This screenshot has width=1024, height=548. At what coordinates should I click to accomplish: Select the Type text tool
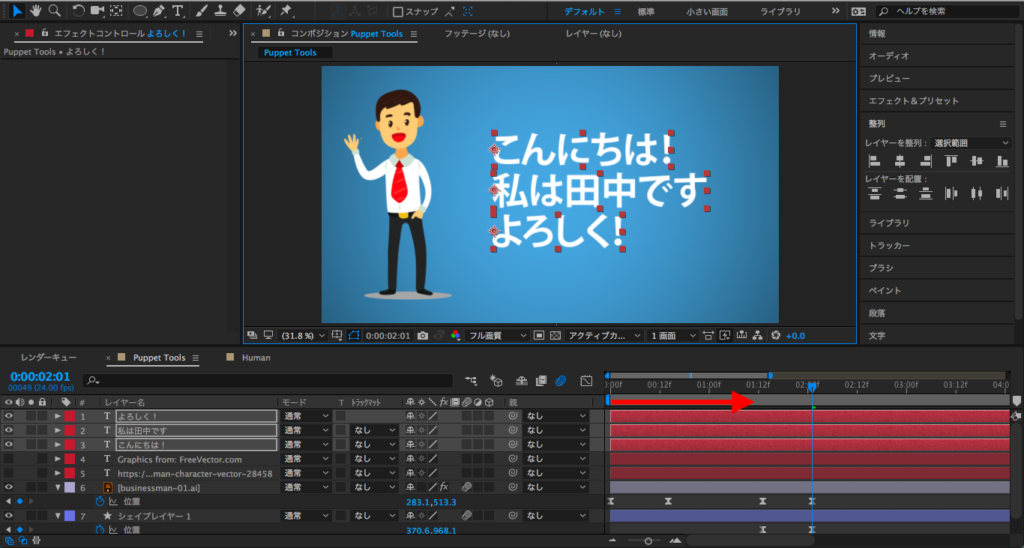[x=178, y=11]
